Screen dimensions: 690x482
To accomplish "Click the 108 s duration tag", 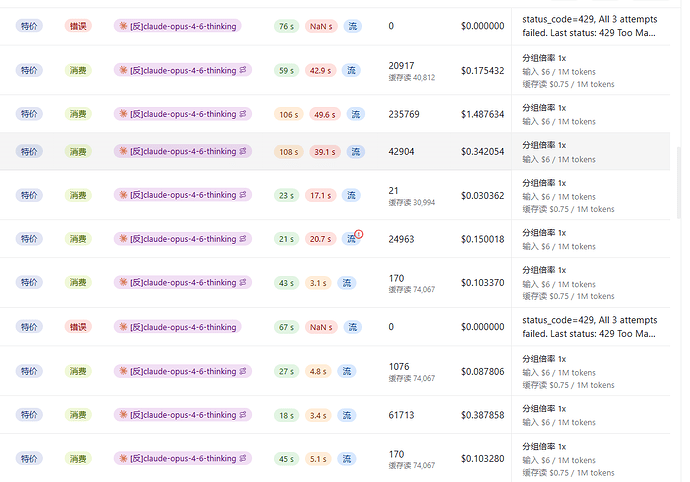I will (x=289, y=152).
